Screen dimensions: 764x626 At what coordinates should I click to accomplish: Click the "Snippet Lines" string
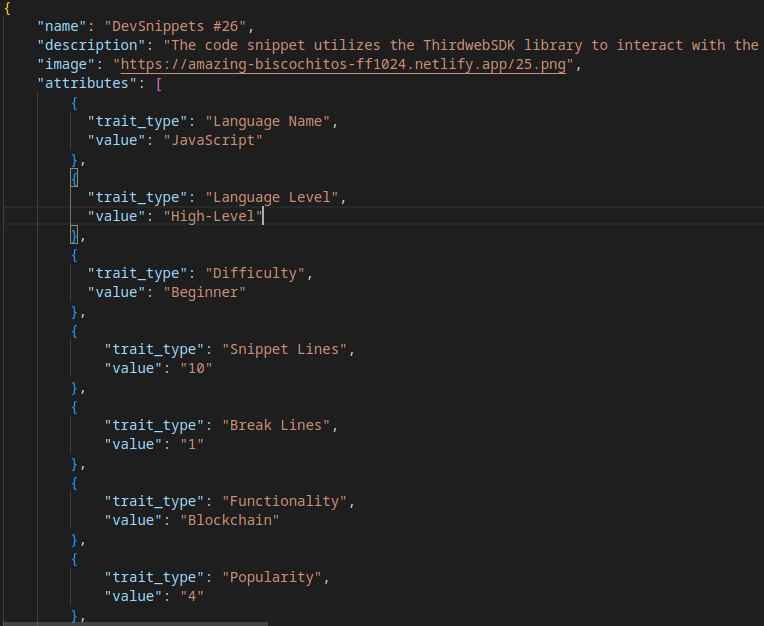pyautogui.click(x=285, y=349)
